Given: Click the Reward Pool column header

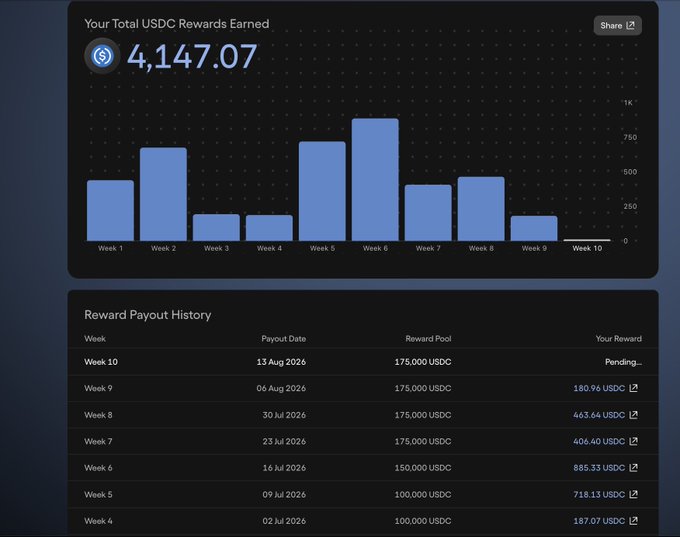Looking at the screenshot, I should tap(428, 339).
